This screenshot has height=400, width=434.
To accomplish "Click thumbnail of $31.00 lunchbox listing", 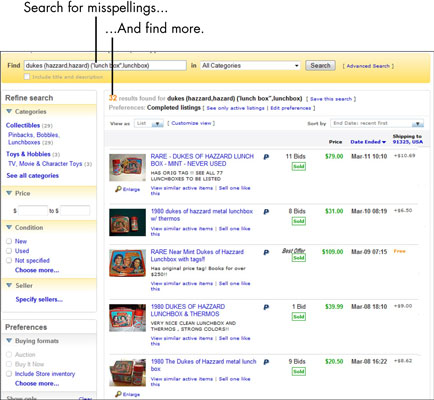I will (x=127, y=222).
